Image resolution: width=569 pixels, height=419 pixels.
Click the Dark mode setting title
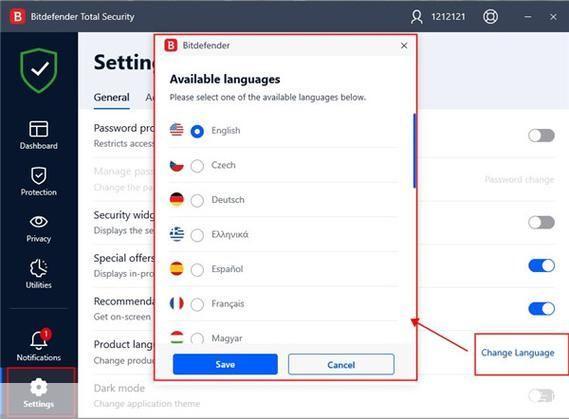pyautogui.click(x=119, y=388)
